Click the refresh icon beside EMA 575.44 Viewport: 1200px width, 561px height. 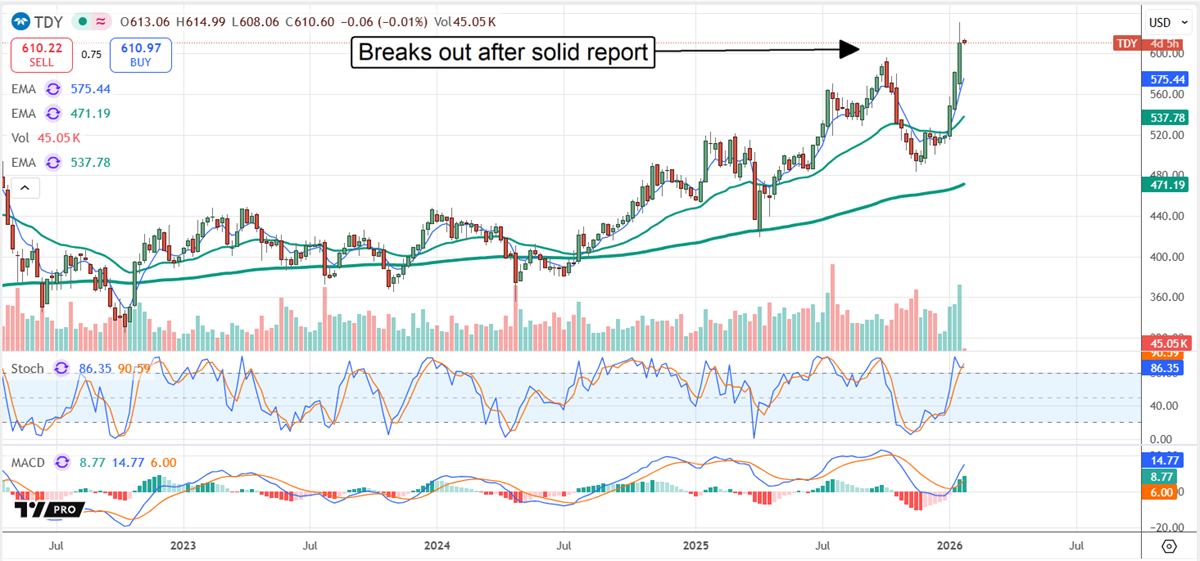(x=54, y=88)
